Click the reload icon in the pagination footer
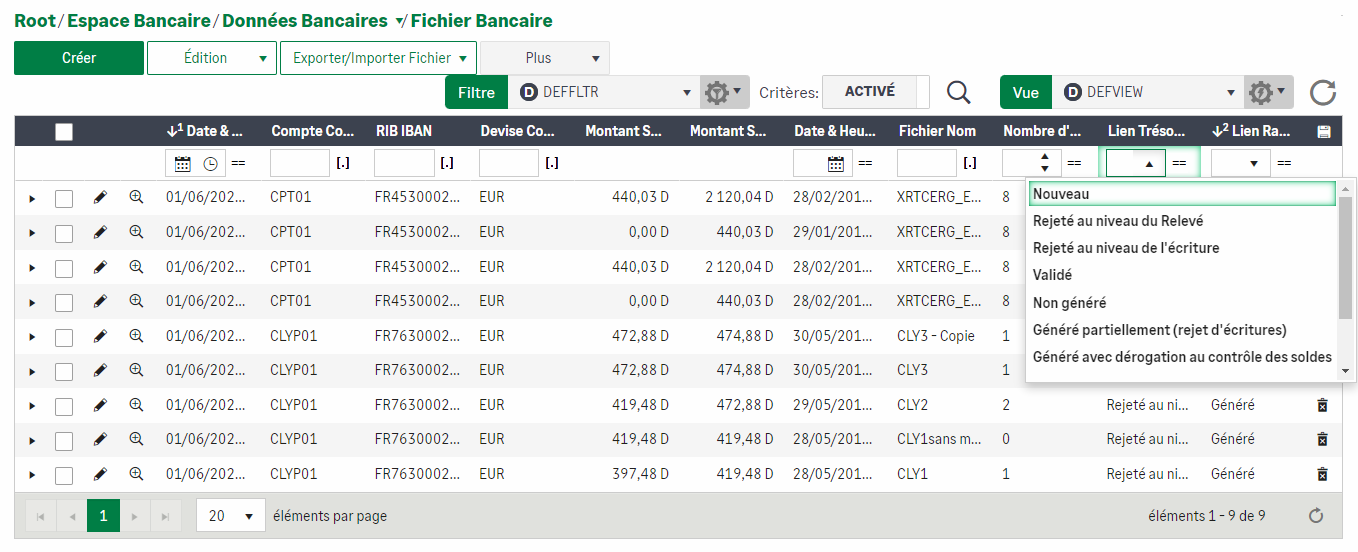 click(1316, 516)
